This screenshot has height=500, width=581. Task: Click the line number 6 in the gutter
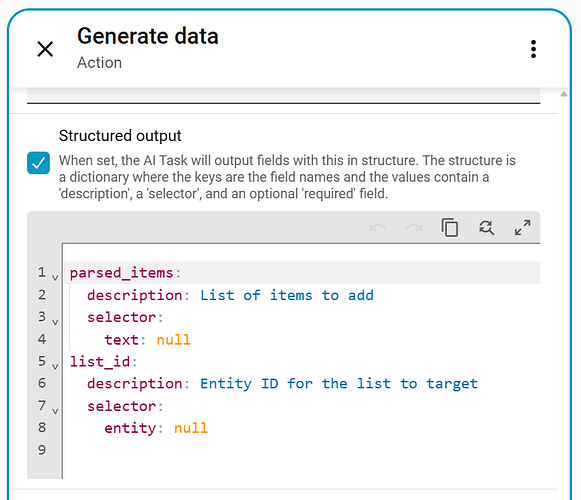pos(42,383)
